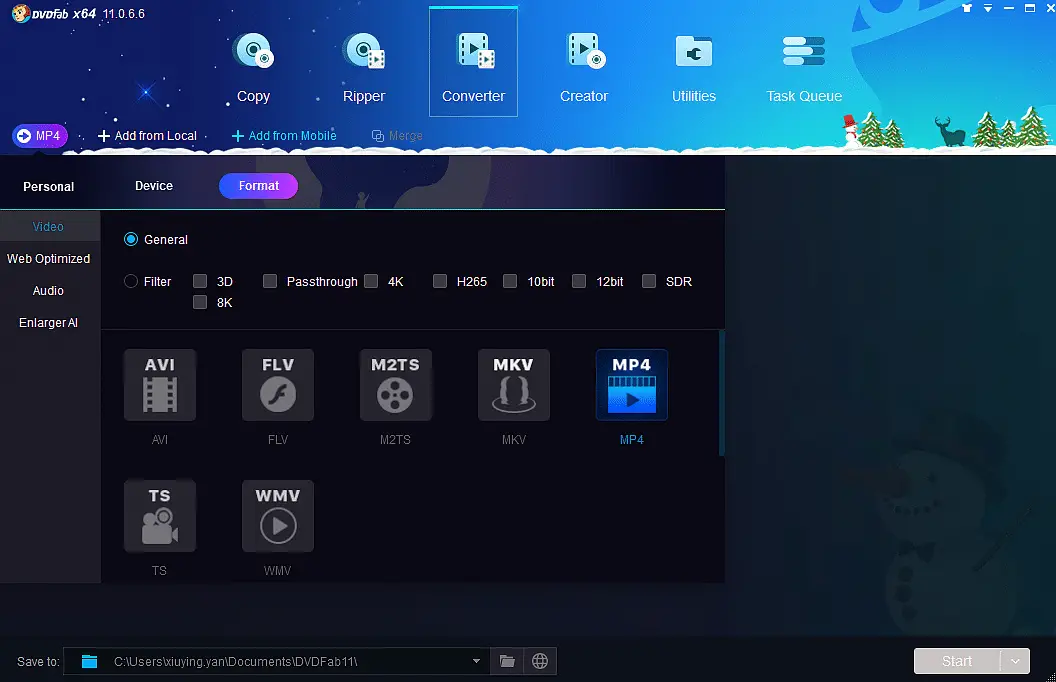Tick the 8K checkbox

point(200,302)
